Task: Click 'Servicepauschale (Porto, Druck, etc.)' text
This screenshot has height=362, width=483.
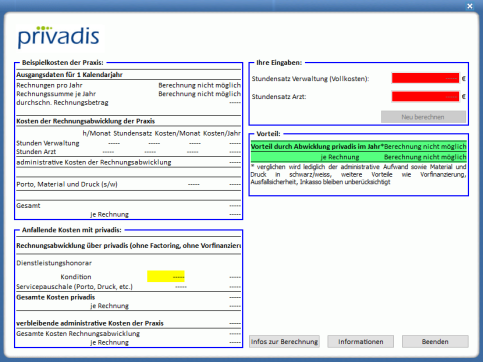Action: tap(74, 287)
